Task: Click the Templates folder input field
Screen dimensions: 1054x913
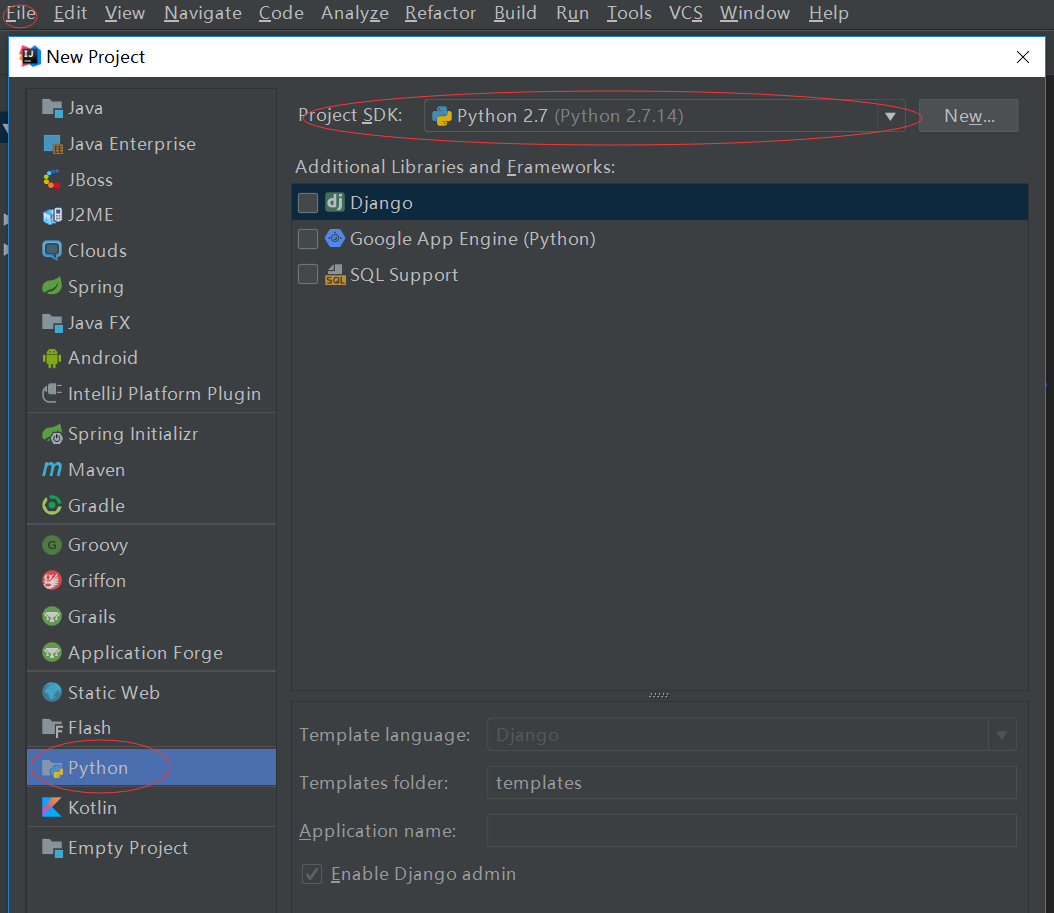Action: point(752,783)
